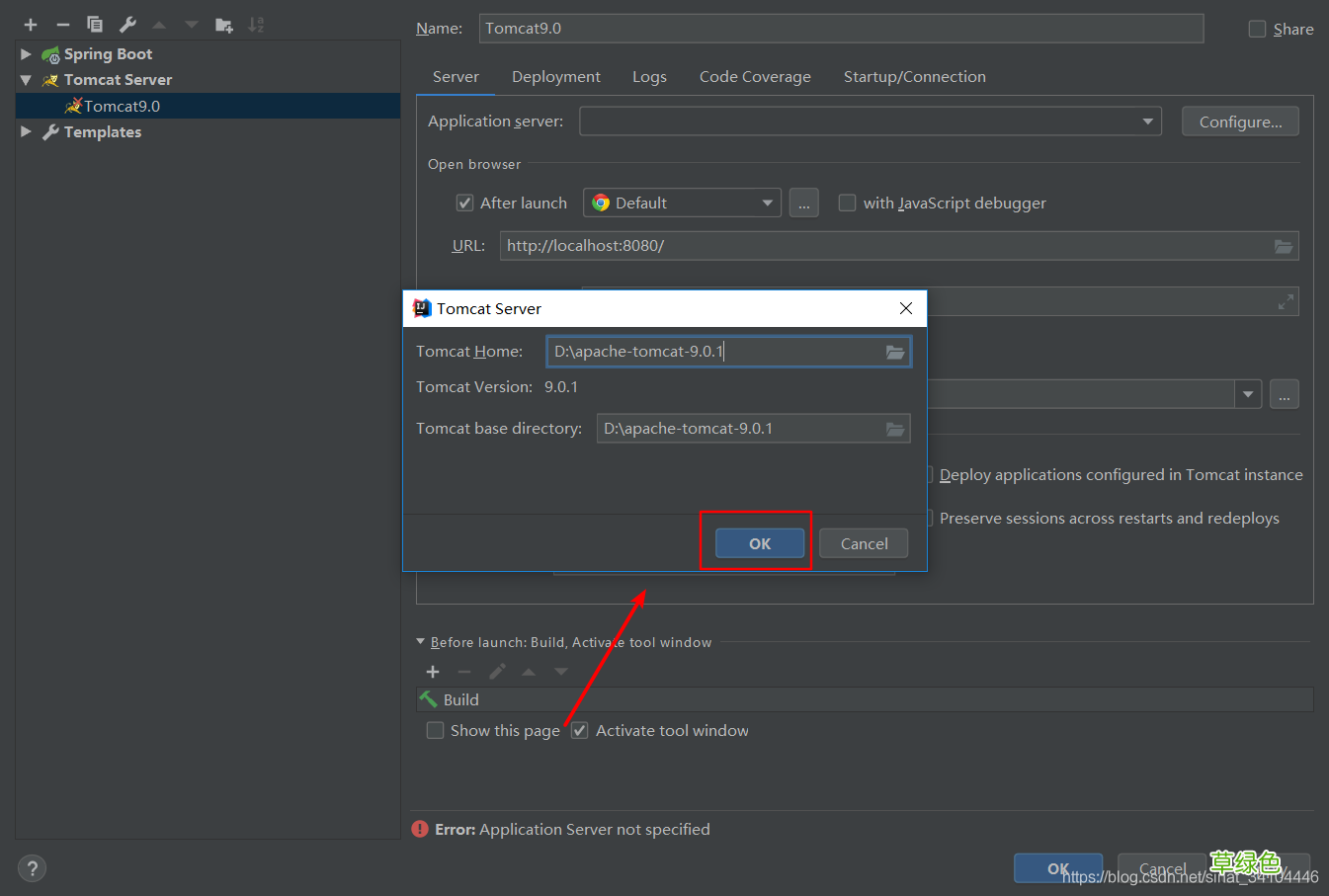Click the copy configuration icon
Viewport: 1329px width, 896px height.
pos(95,25)
